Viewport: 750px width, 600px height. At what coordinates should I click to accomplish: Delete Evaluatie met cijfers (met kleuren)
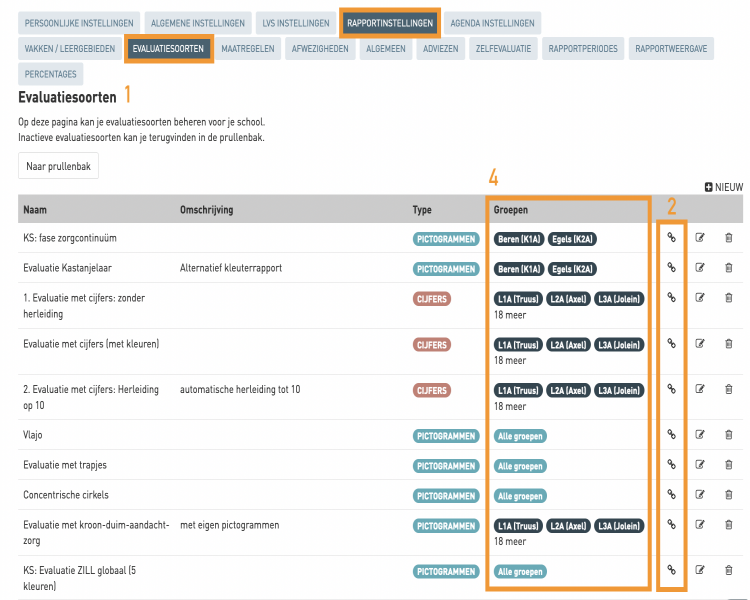pyautogui.click(x=728, y=343)
